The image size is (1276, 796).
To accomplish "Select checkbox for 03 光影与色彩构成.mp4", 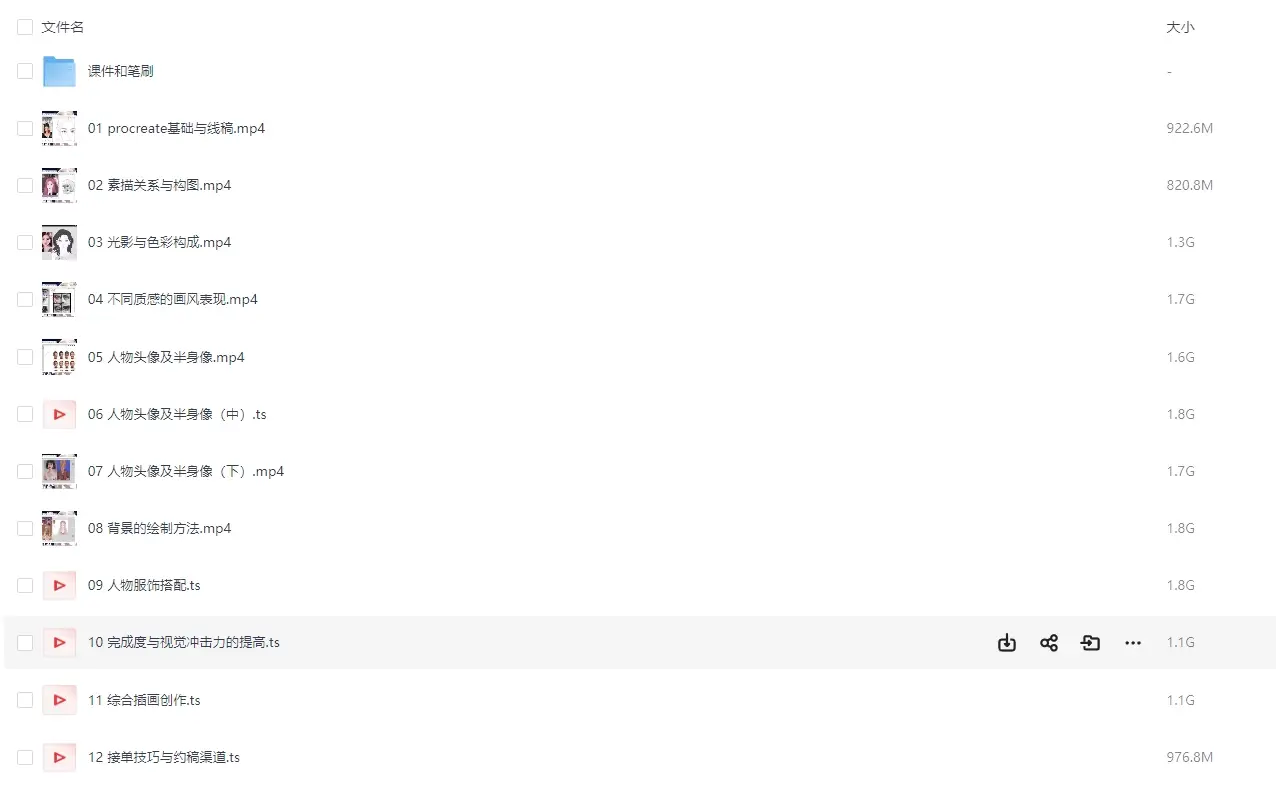I will point(25,242).
